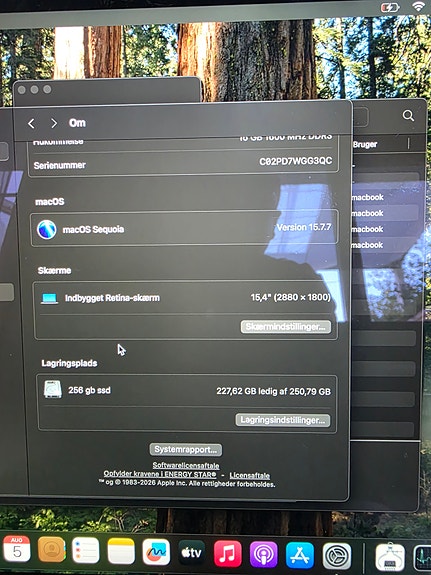Click the battery status icon
This screenshot has height=575, width=431.
390,7
